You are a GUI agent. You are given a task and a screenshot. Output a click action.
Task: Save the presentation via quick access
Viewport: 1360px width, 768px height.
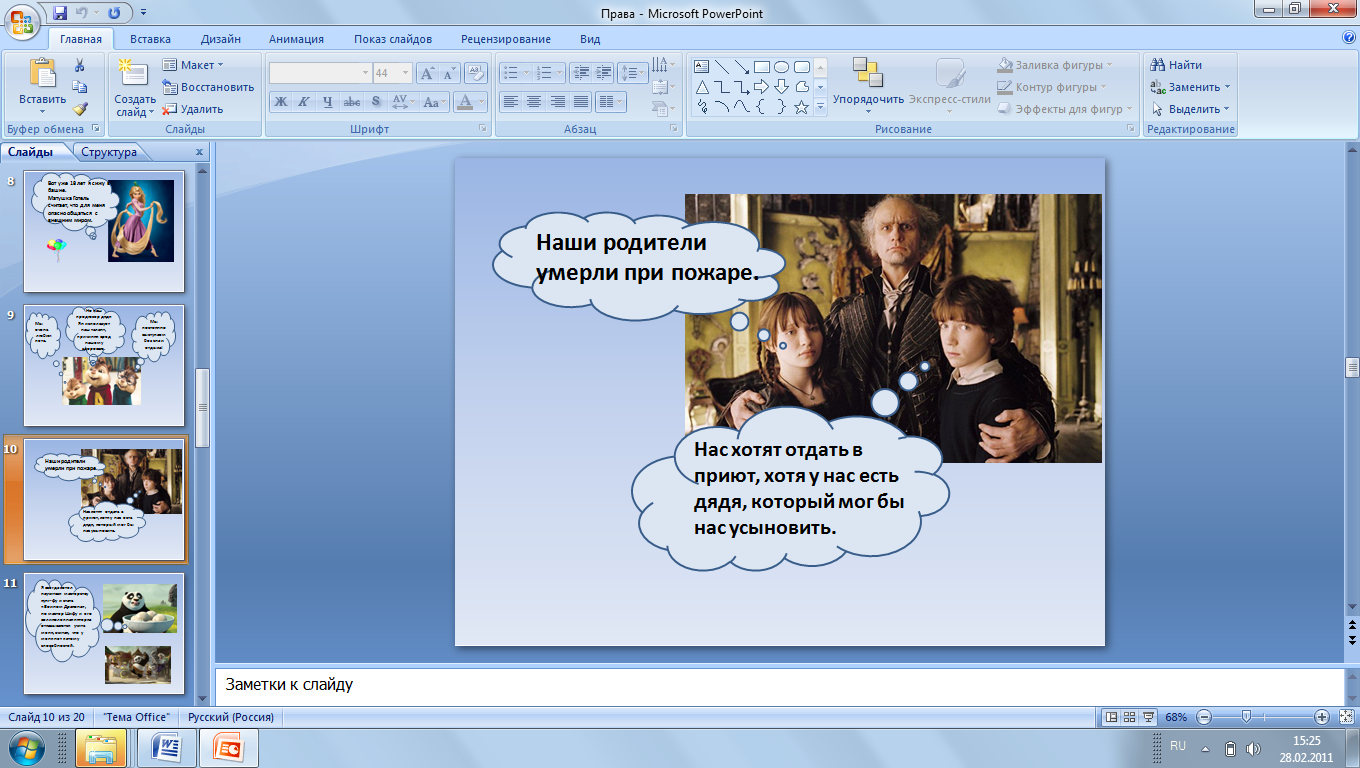coord(60,13)
